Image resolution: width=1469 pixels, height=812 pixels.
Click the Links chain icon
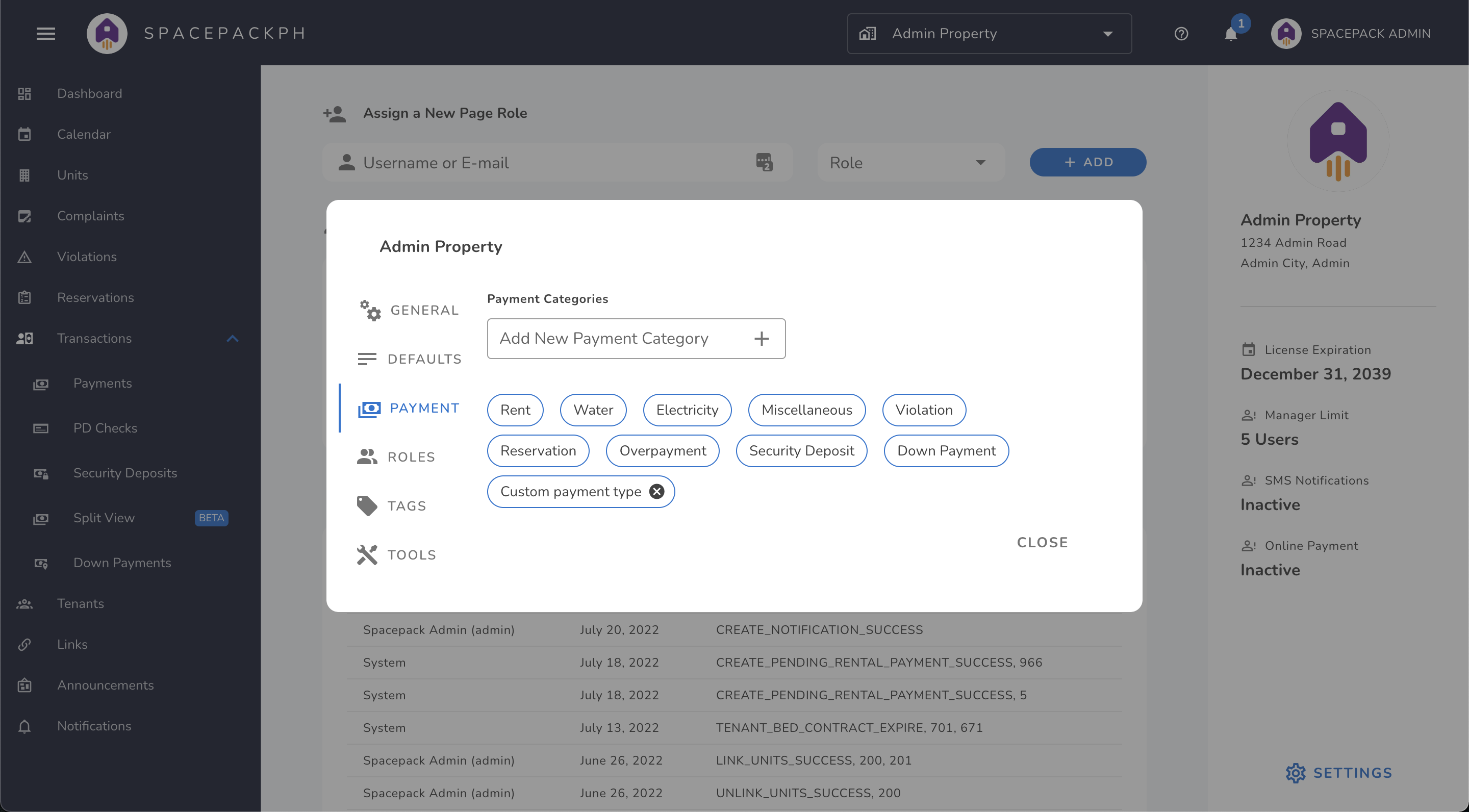click(24, 644)
